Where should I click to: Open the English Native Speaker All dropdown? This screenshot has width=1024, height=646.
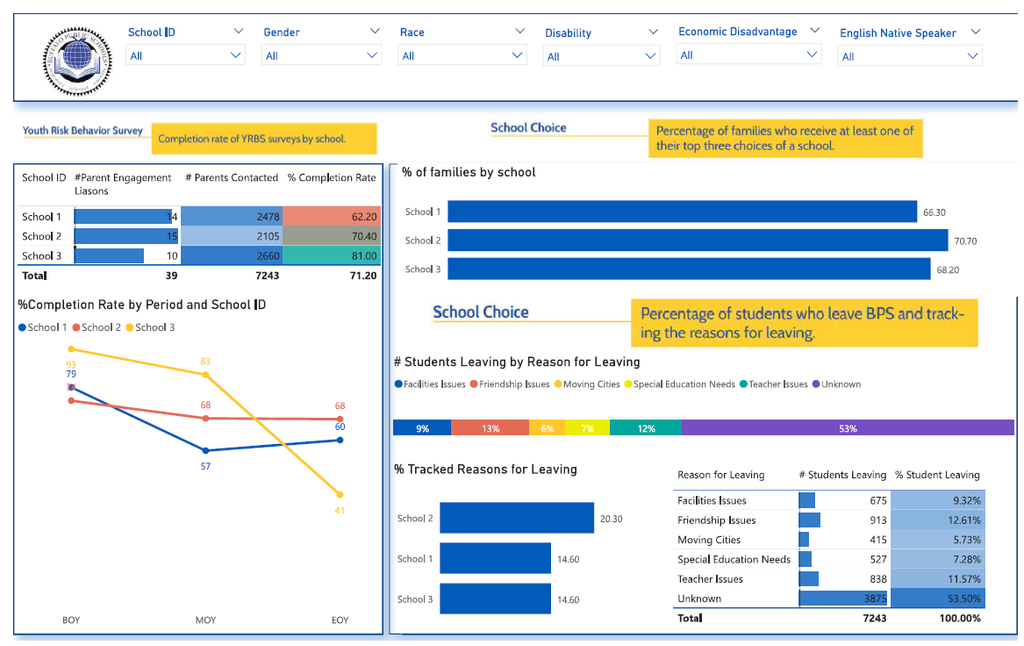pos(910,56)
